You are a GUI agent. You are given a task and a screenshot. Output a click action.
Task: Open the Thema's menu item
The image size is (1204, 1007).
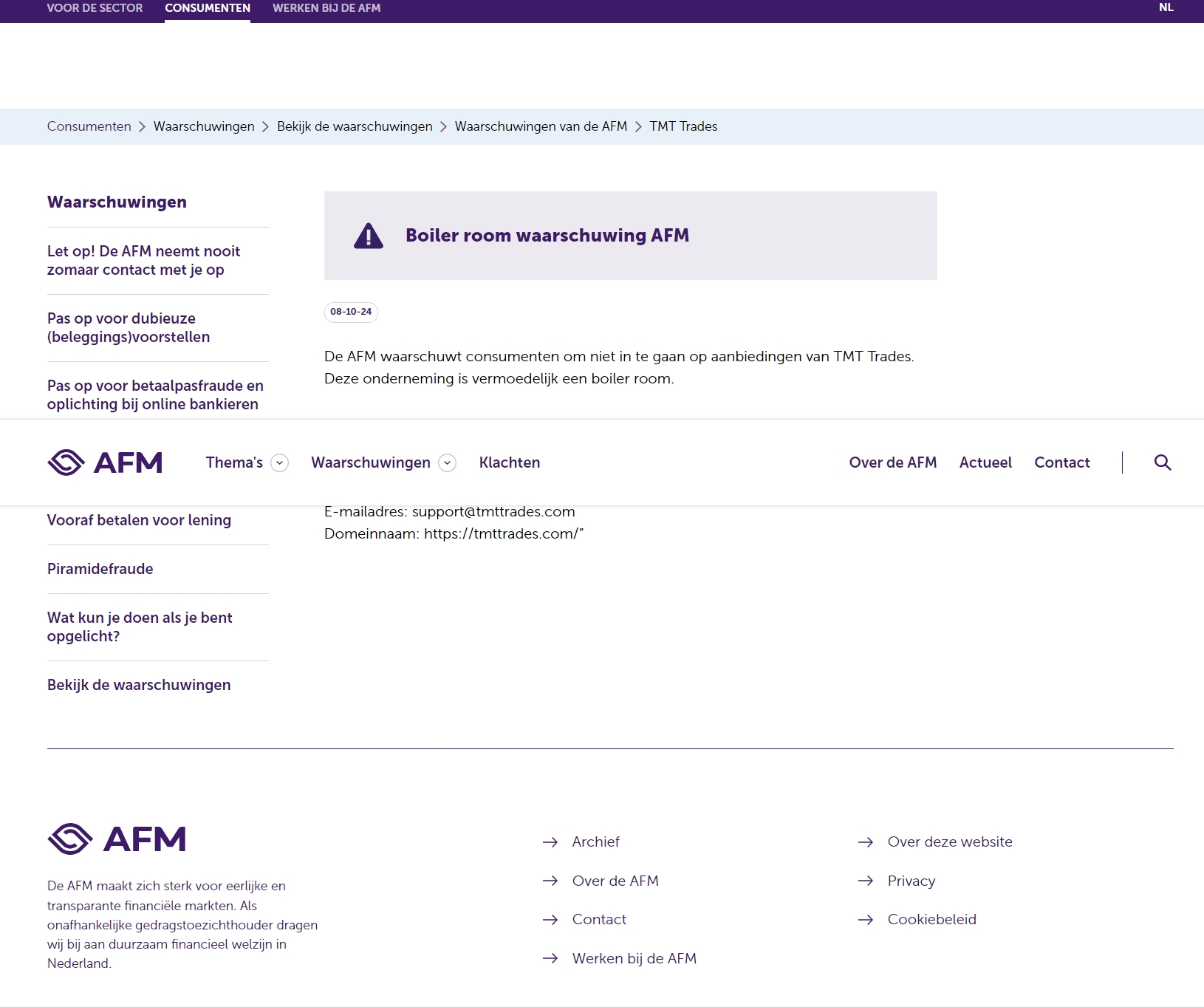point(234,462)
